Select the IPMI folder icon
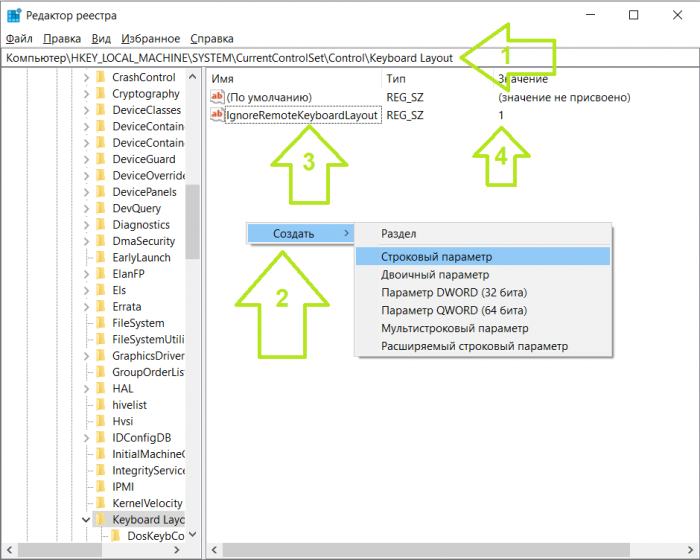This screenshot has width=700, height=560. 101,487
